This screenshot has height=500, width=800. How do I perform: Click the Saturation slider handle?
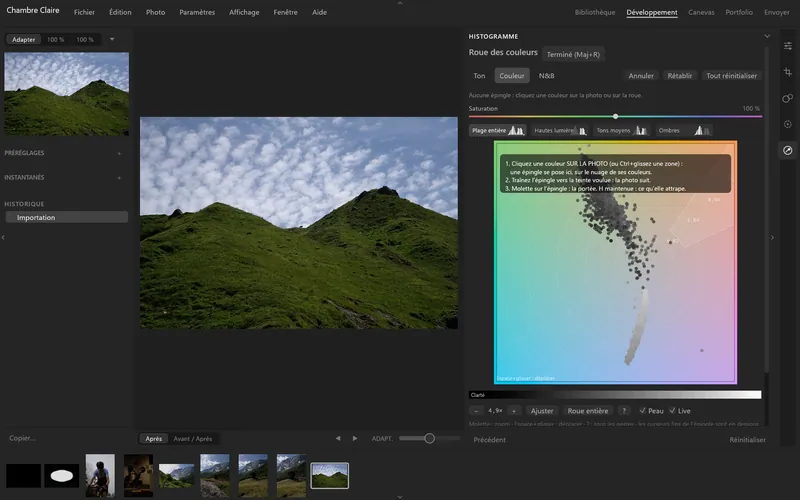(x=615, y=116)
